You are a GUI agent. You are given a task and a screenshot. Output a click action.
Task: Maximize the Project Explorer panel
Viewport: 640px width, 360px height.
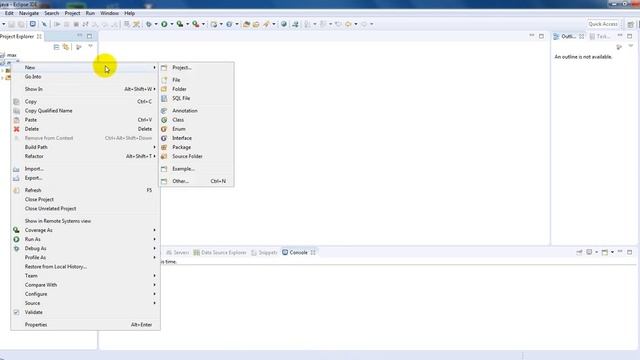(x=89, y=36)
